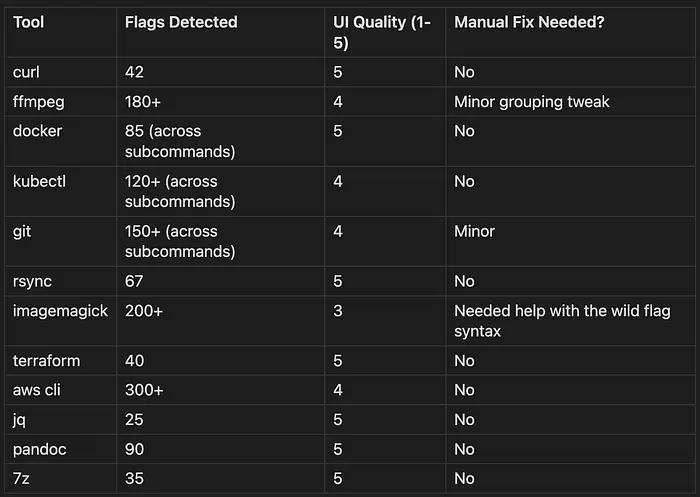
Task: Select the 85 (across subcommands) cell
Action: click(180, 140)
